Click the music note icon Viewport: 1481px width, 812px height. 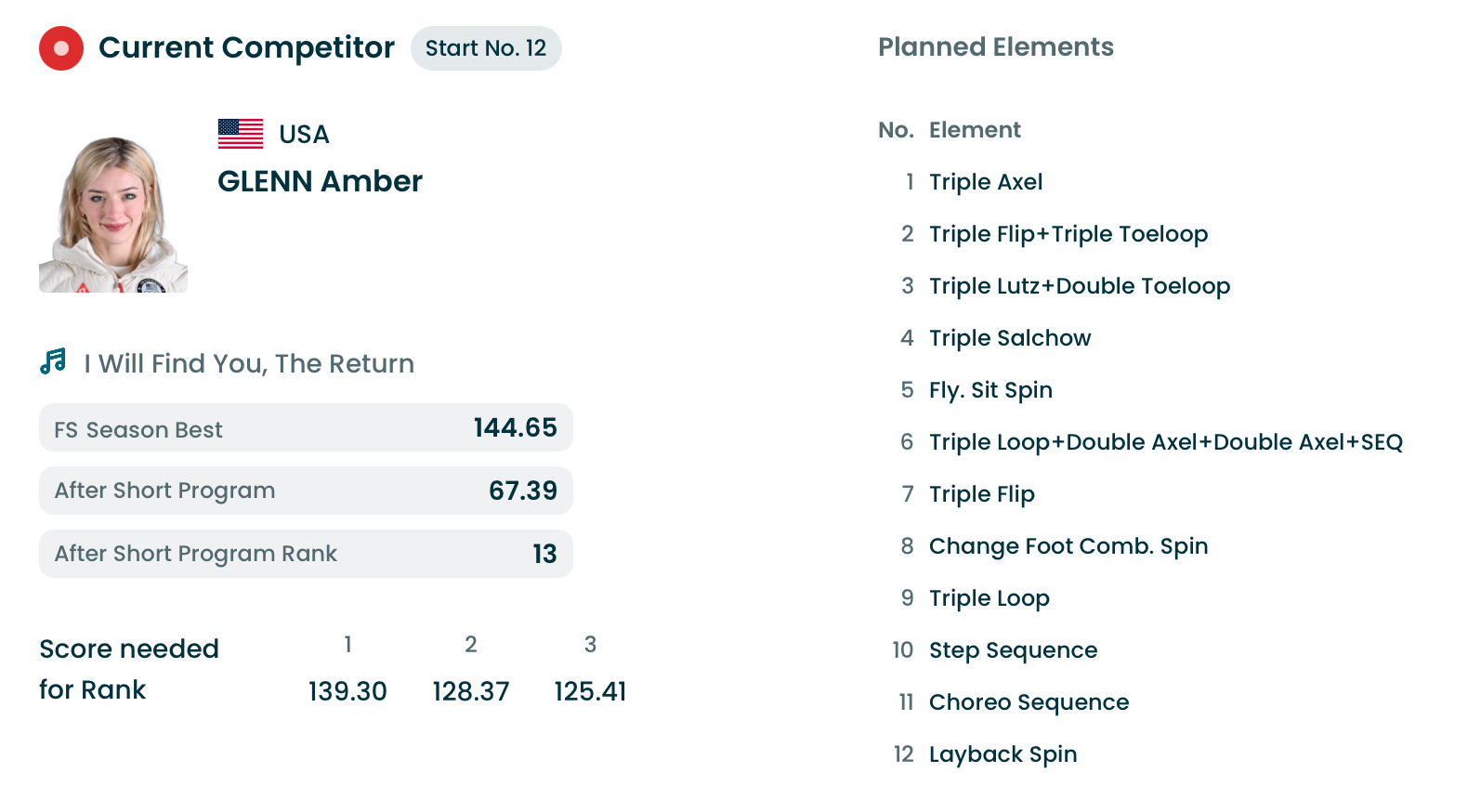point(53,361)
